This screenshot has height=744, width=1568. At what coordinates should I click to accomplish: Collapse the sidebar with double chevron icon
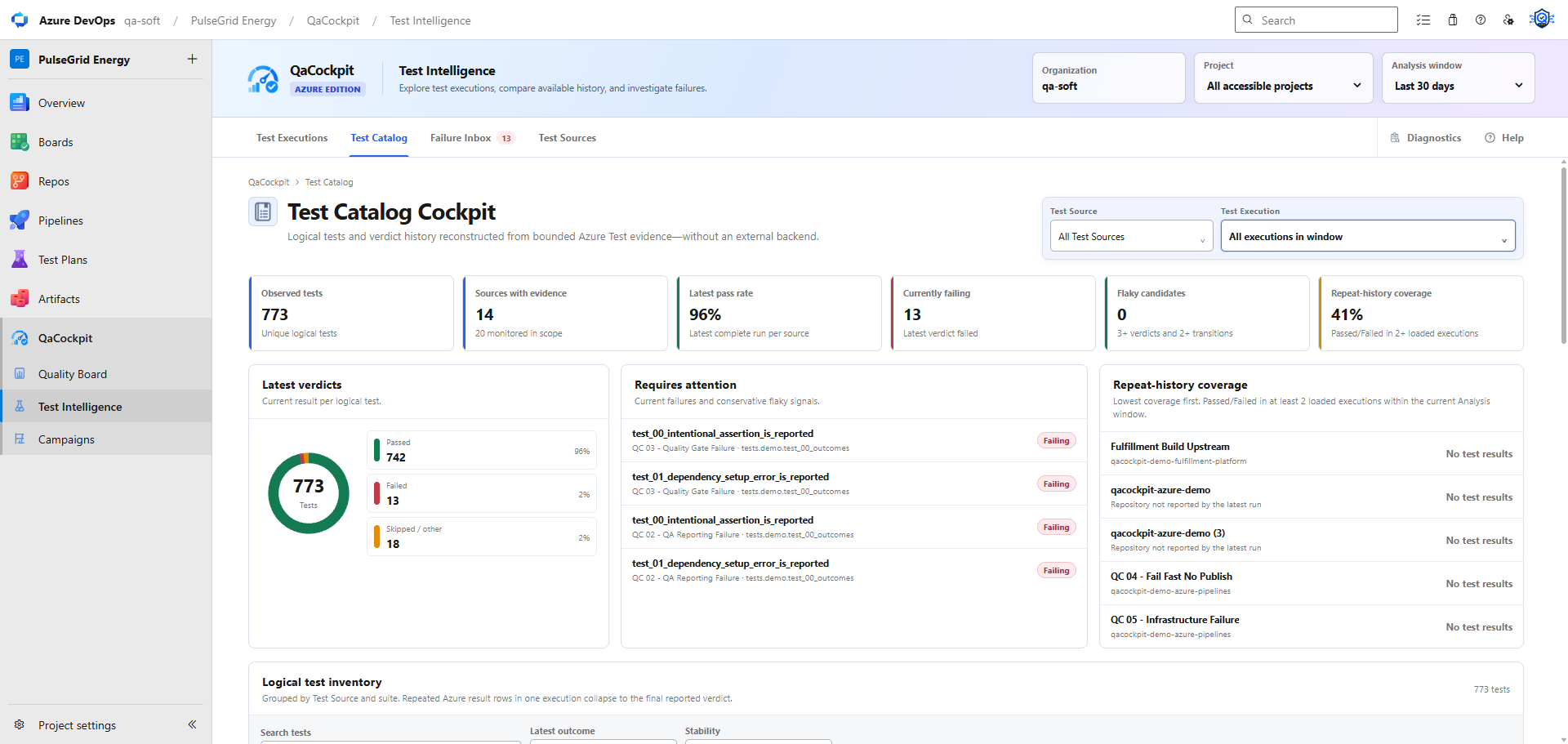tap(192, 724)
